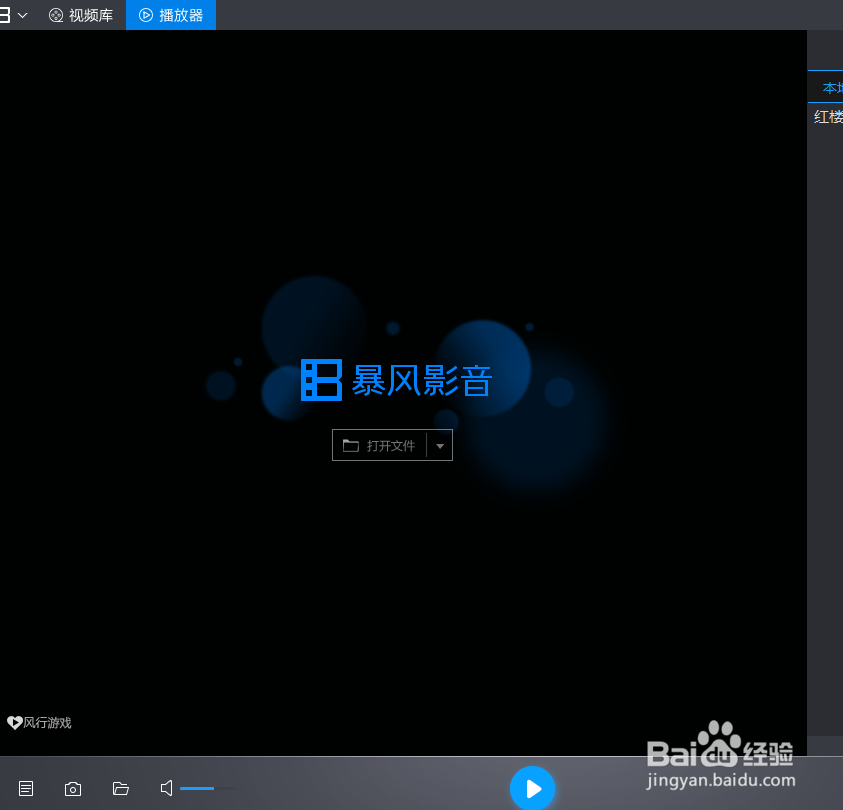Click the 打开文件 button

(x=380, y=445)
